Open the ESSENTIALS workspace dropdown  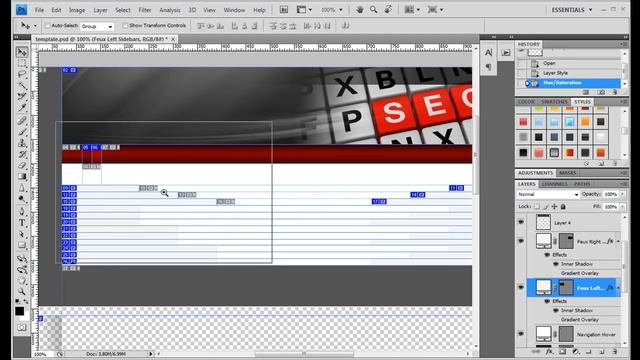pos(572,9)
